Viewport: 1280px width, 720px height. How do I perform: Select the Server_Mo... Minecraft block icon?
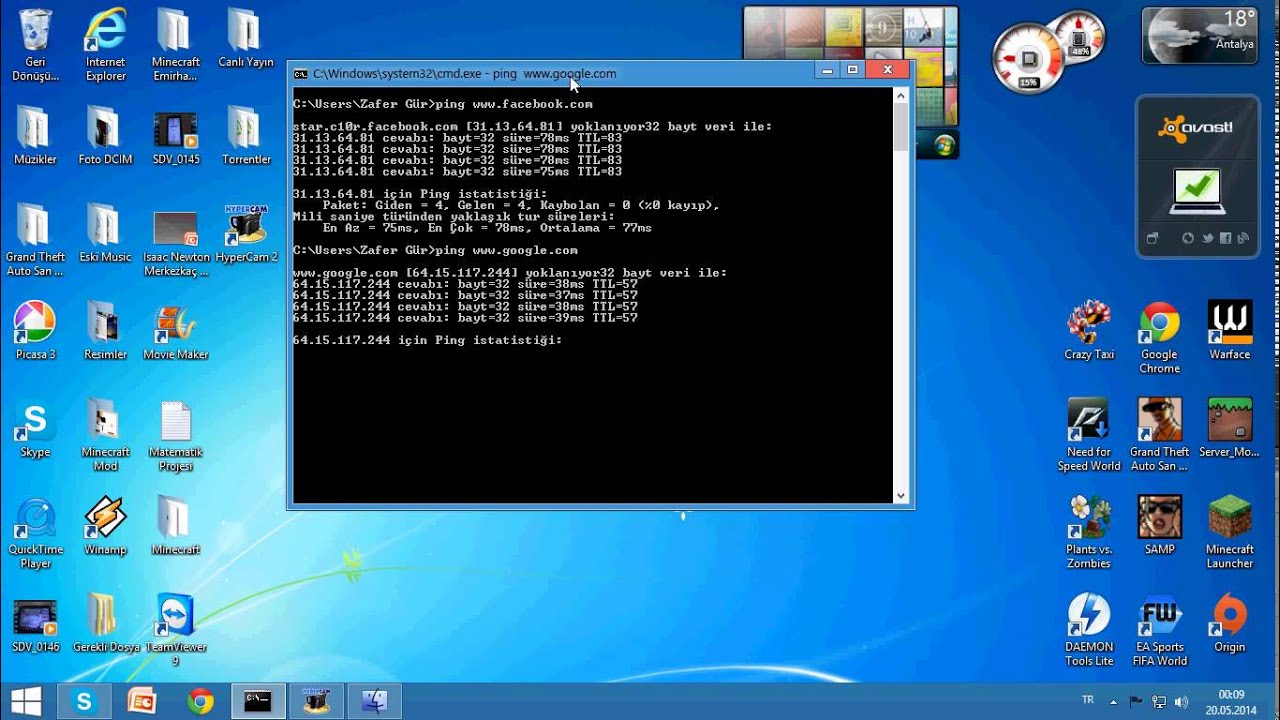[x=1229, y=428]
